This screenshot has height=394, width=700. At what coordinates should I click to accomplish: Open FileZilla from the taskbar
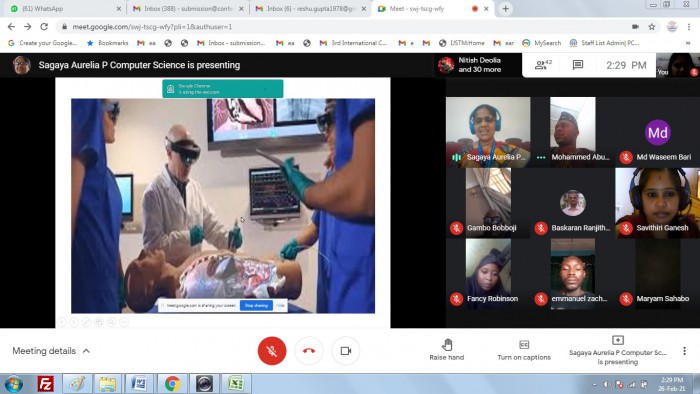[46, 384]
